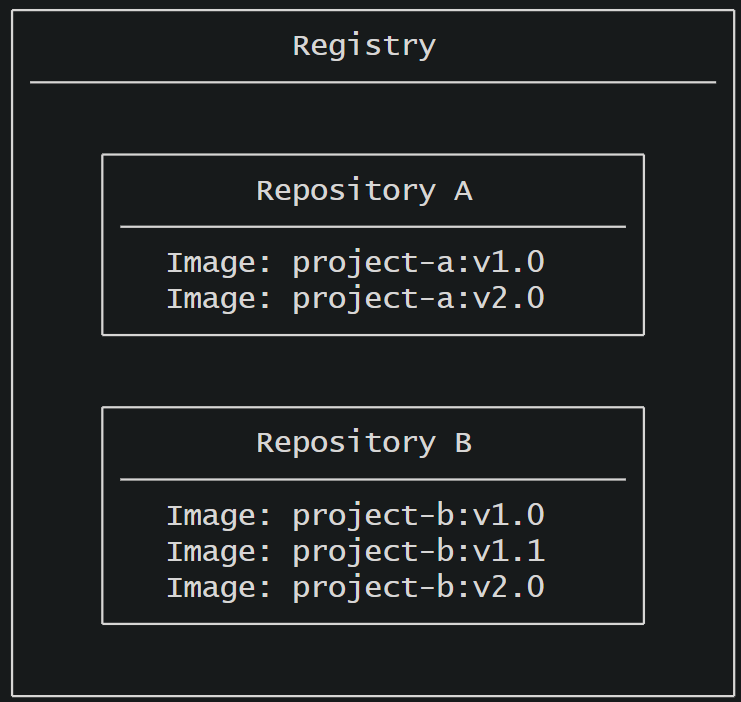
Task: Click the v1.1 tag of project-b
Action: point(509,551)
